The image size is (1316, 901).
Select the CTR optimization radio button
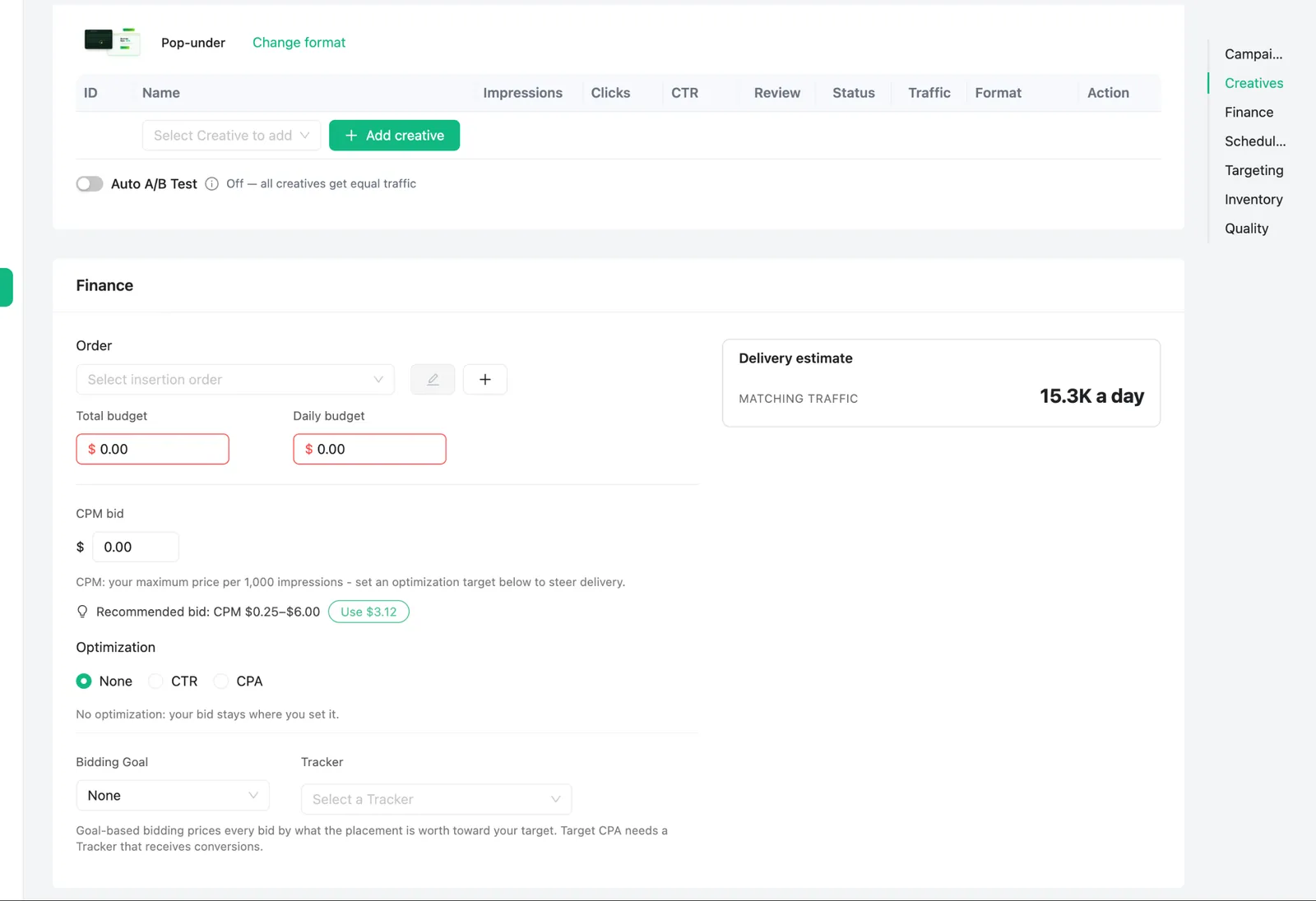point(155,681)
